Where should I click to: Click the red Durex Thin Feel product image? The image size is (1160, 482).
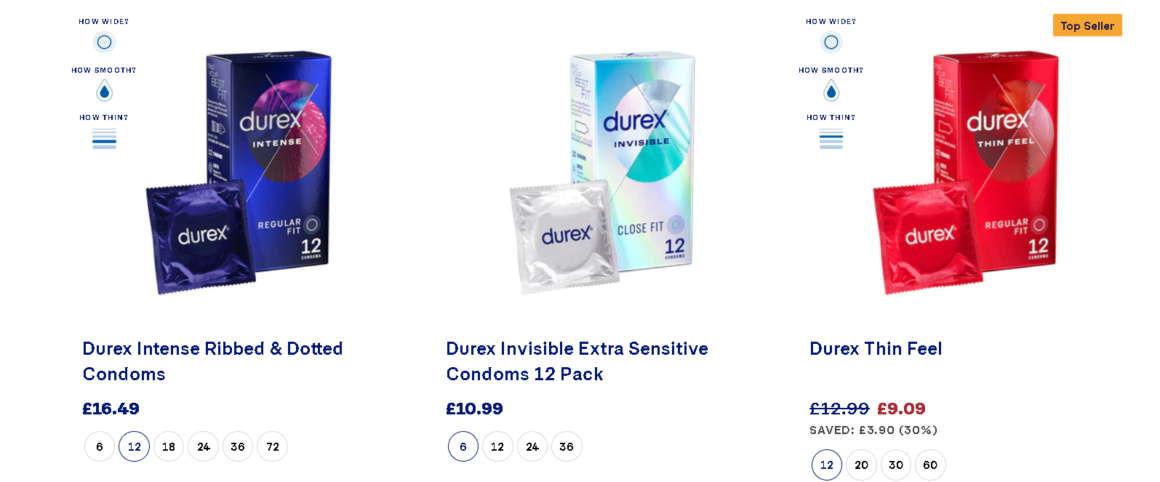966,172
